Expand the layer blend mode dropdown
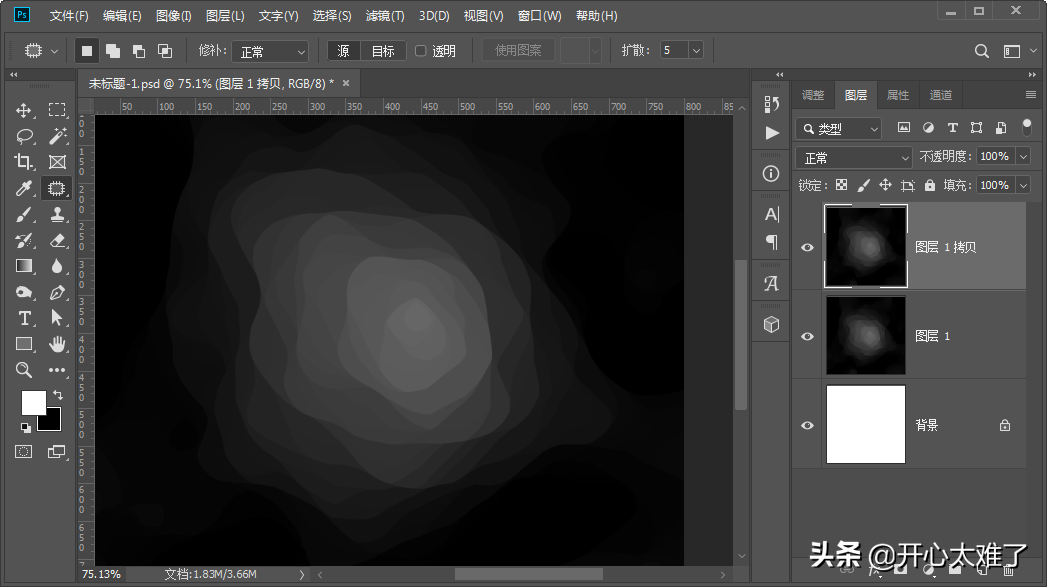Viewport: 1047px width, 587px height. (x=854, y=158)
